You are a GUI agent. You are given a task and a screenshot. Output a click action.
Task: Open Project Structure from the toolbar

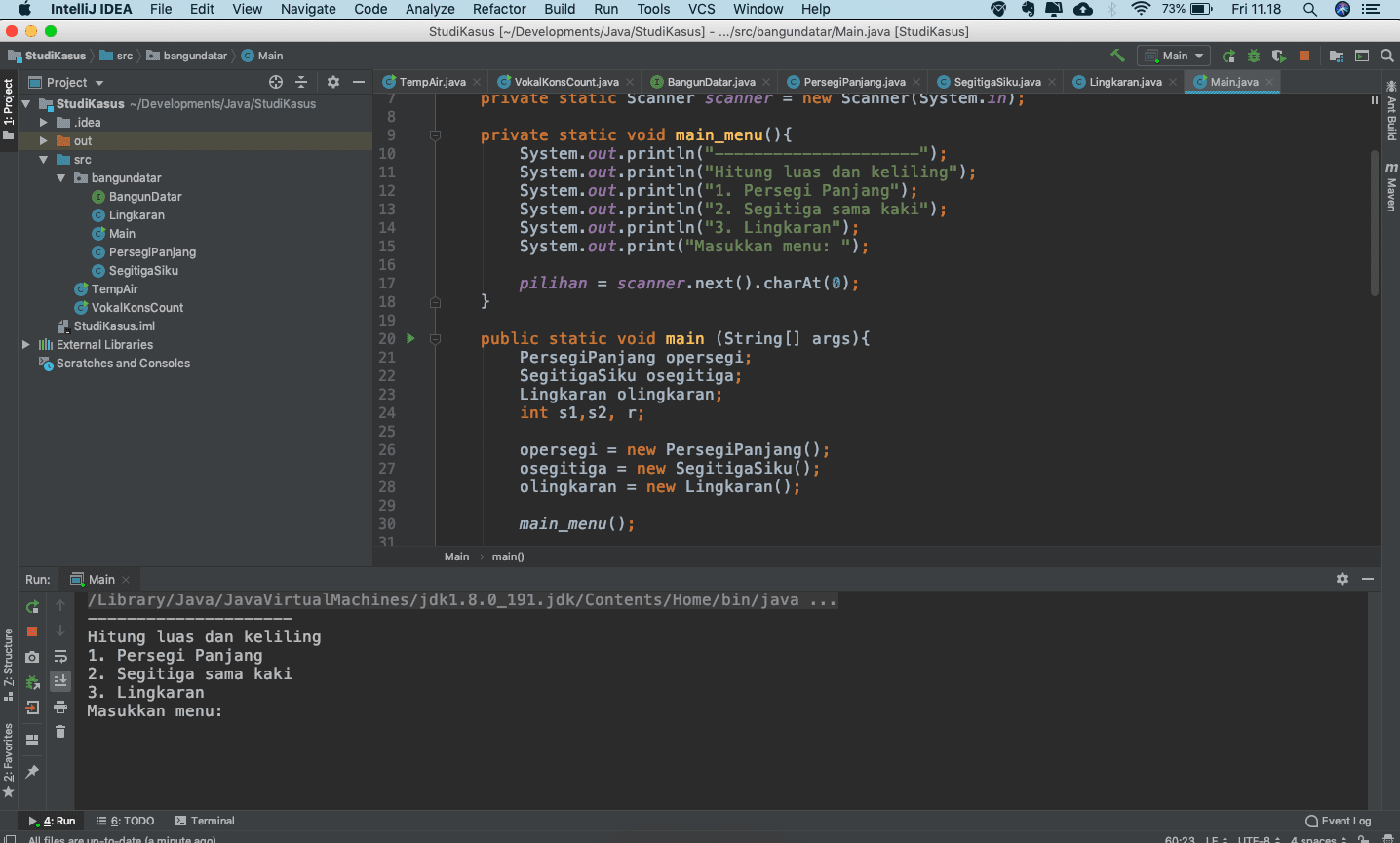point(1337,56)
